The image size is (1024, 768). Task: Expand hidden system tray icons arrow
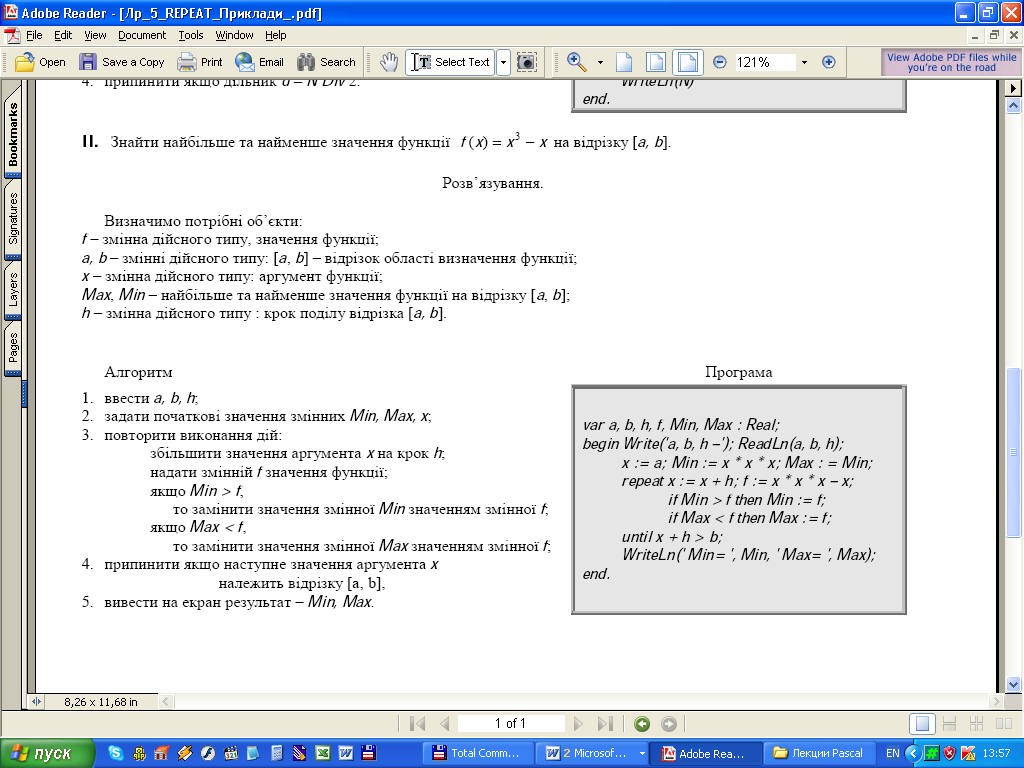tap(913, 753)
